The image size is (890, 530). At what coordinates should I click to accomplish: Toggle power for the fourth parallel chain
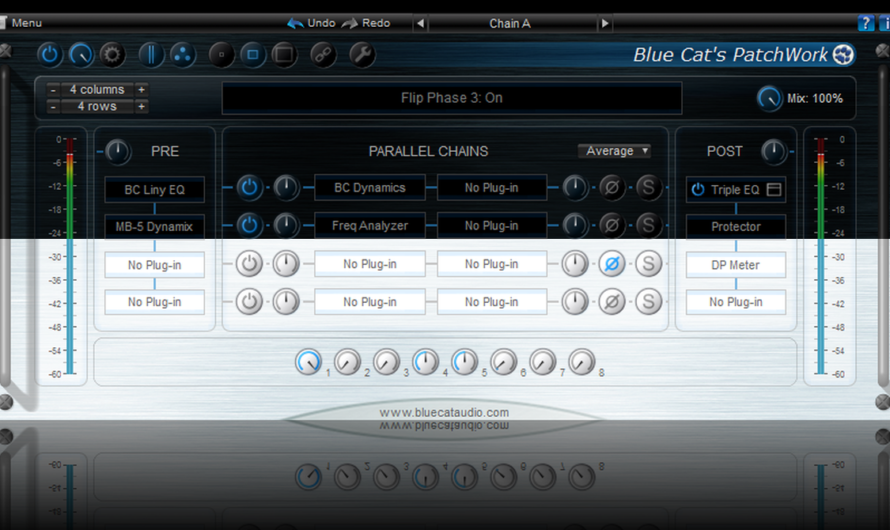(x=249, y=302)
